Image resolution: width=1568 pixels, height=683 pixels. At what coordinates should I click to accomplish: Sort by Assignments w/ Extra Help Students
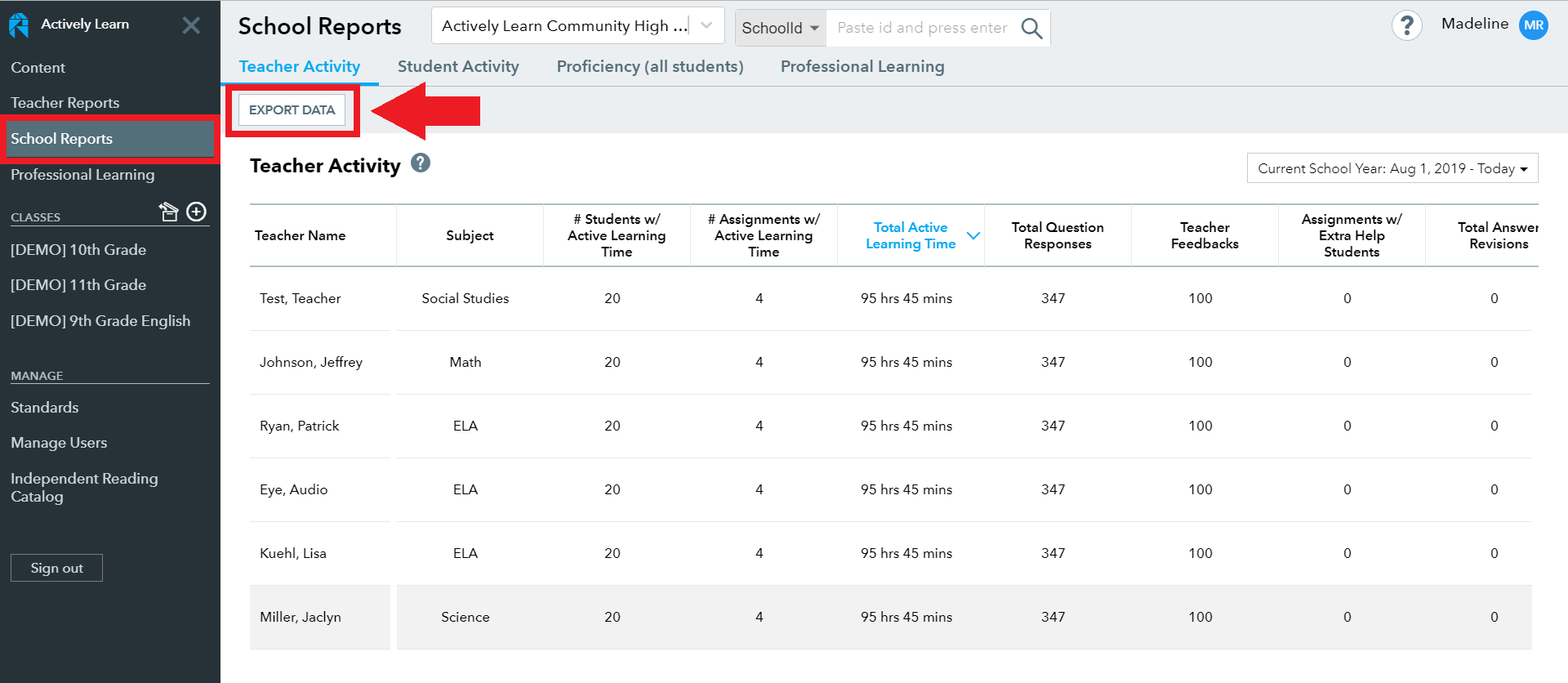1352,235
